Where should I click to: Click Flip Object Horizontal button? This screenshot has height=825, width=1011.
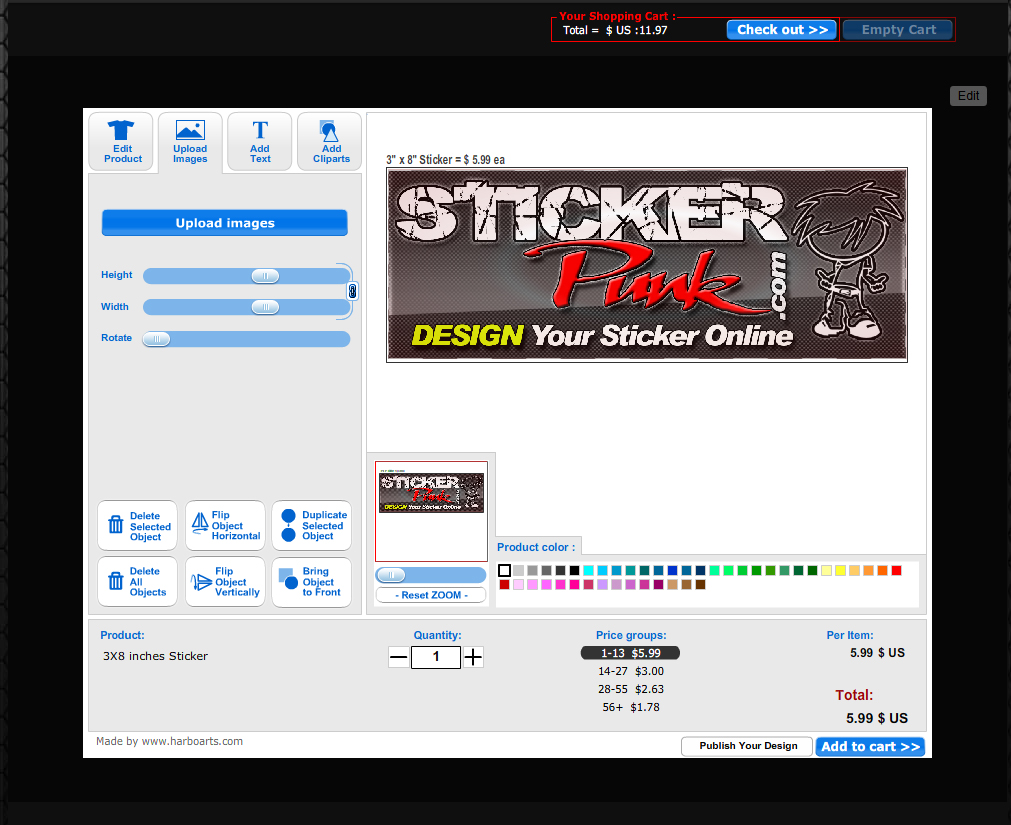(x=225, y=526)
